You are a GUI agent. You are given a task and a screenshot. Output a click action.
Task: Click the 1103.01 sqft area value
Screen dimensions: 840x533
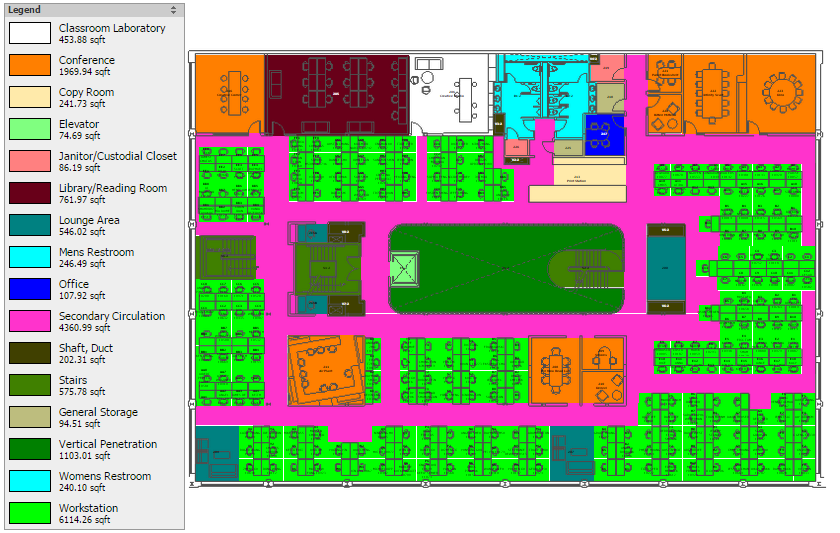pos(85,455)
